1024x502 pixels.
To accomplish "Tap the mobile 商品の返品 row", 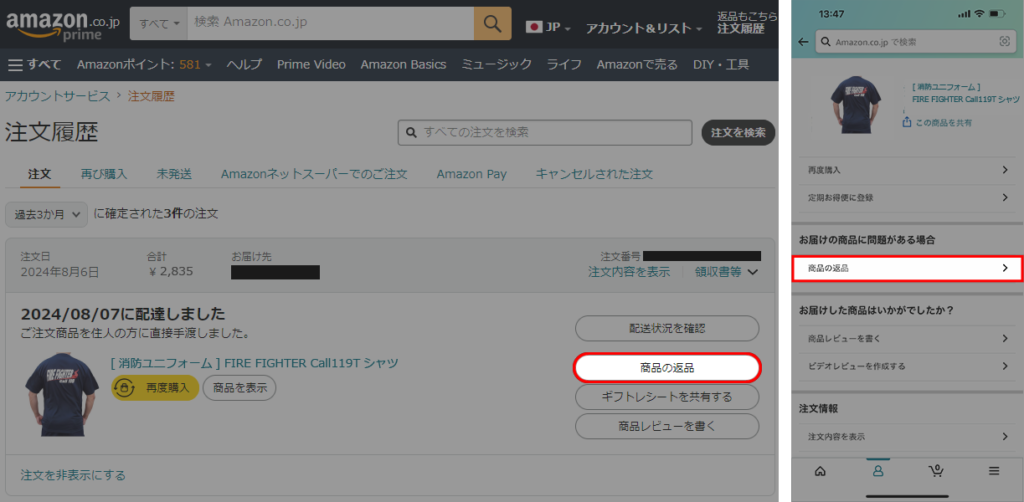I will (908, 268).
